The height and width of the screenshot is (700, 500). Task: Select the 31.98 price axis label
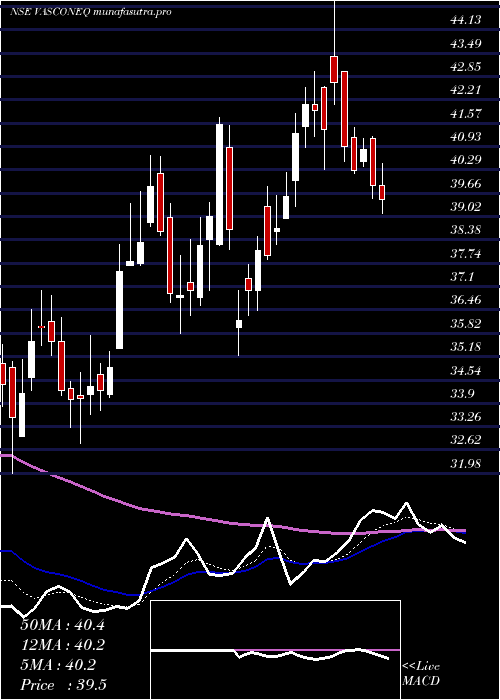pos(466,464)
